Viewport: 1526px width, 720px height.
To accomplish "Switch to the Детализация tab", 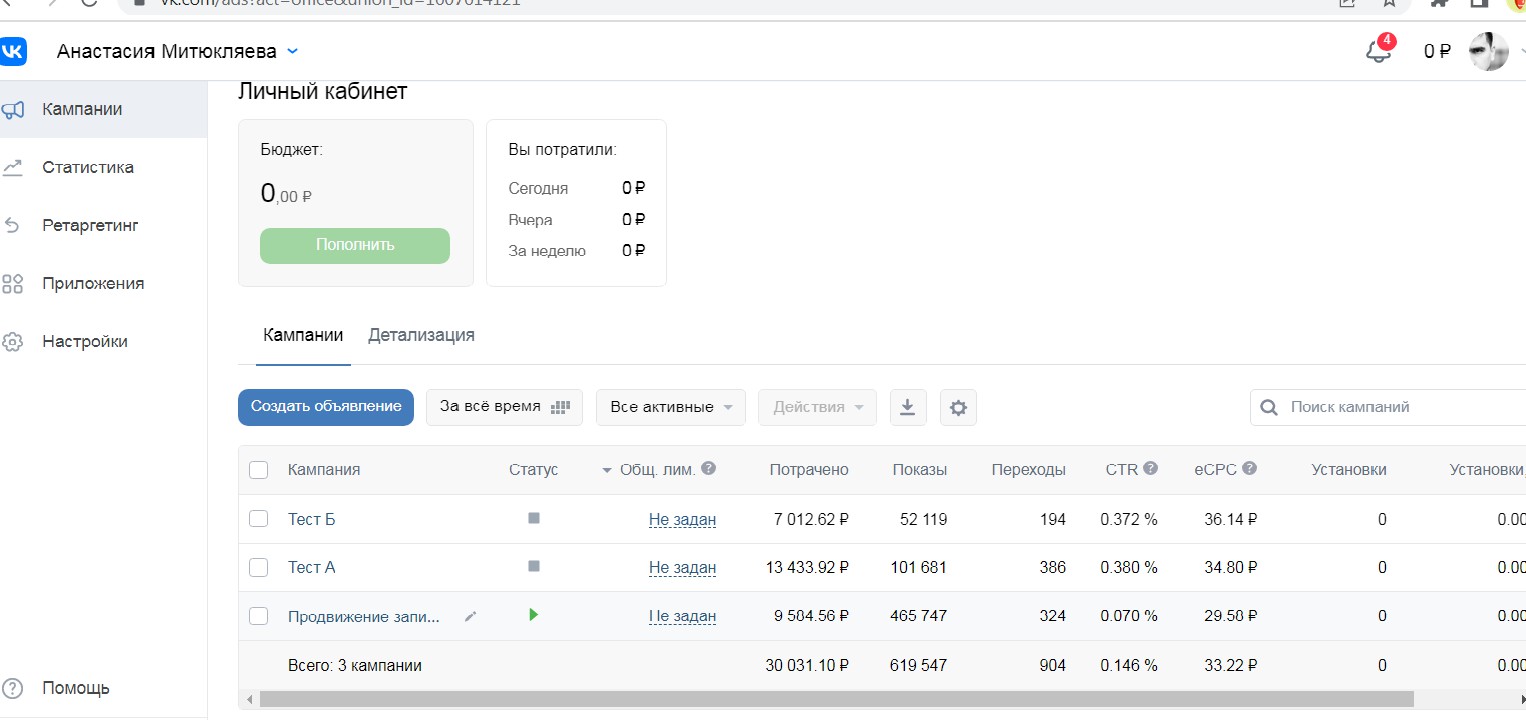I will tap(421, 336).
